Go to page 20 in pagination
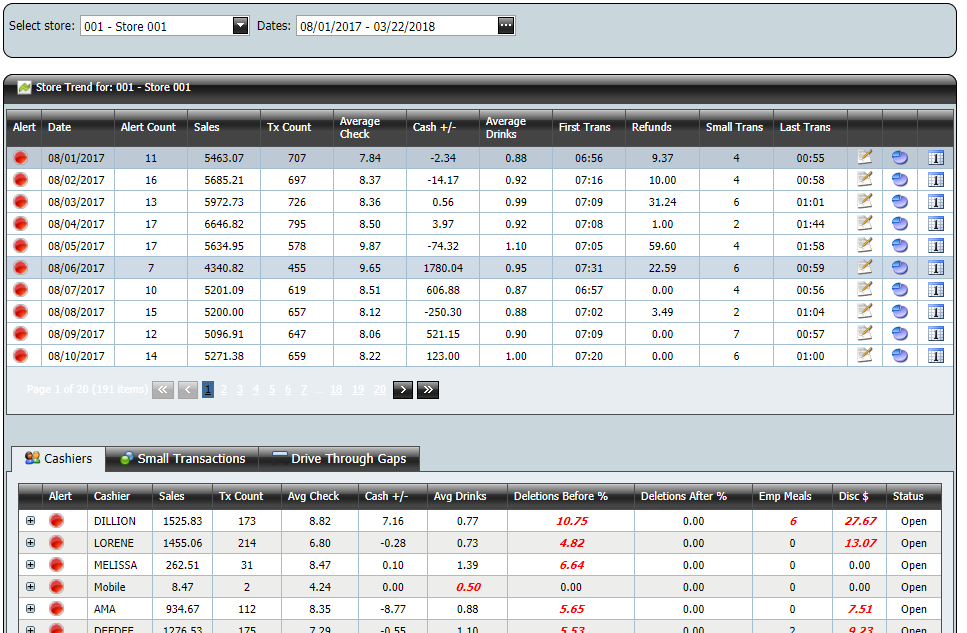This screenshot has height=633, width=967. [x=380, y=390]
